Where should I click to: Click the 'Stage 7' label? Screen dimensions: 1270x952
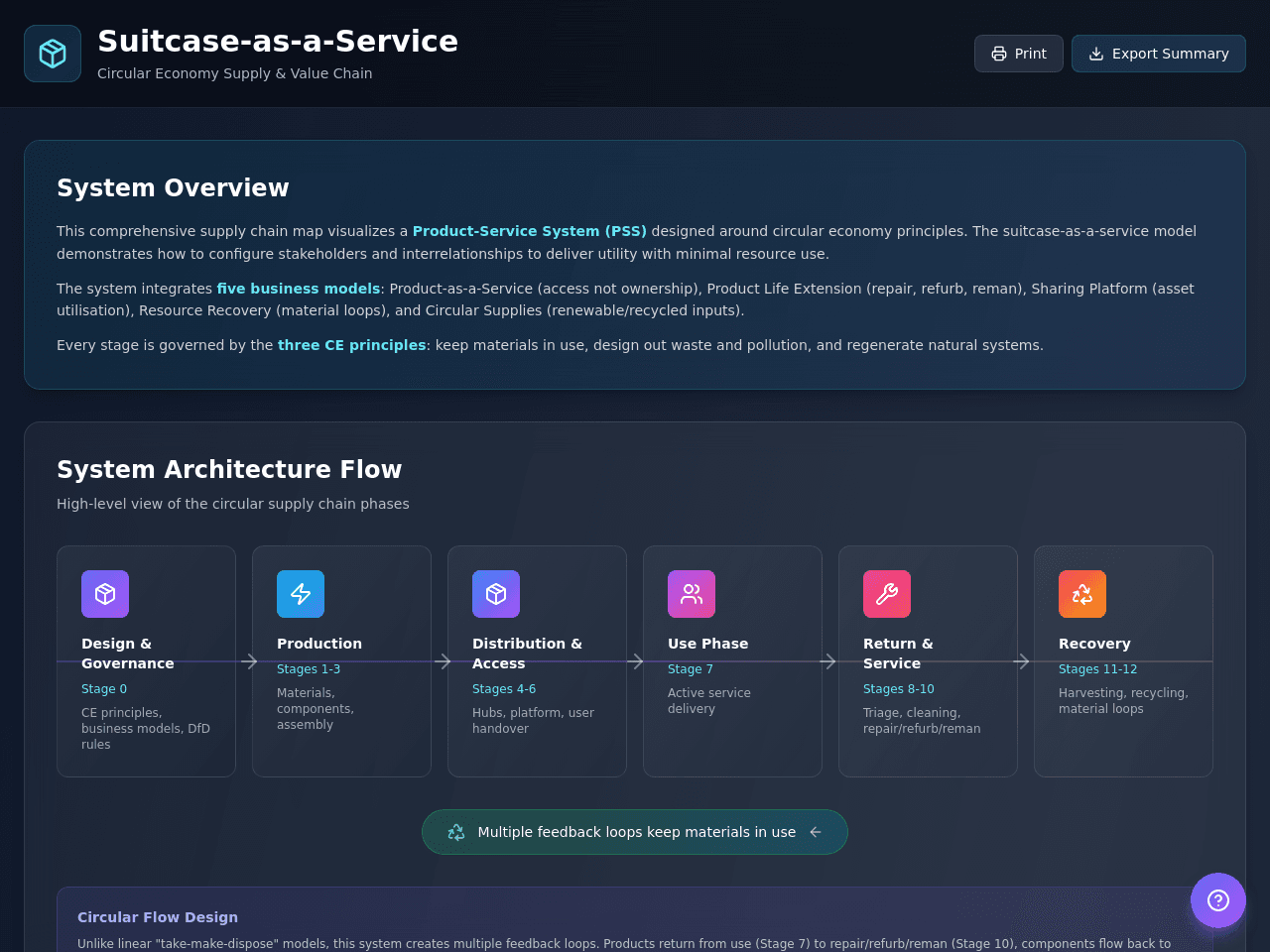pyautogui.click(x=691, y=669)
